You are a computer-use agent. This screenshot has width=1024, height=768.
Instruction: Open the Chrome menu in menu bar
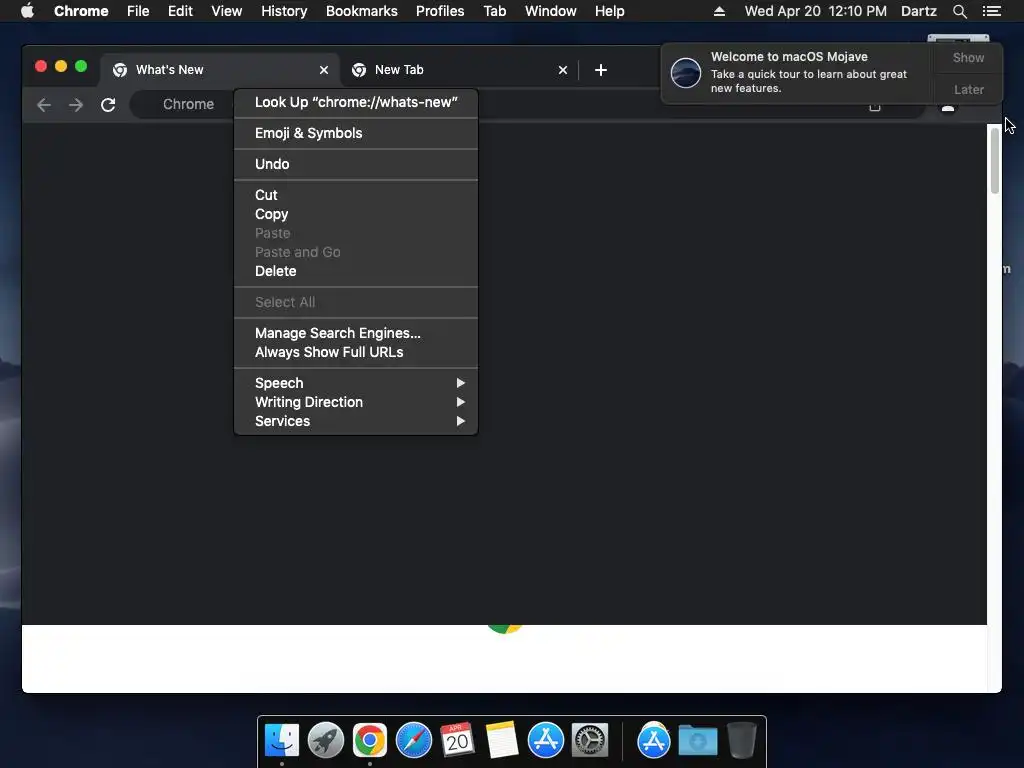click(x=81, y=11)
